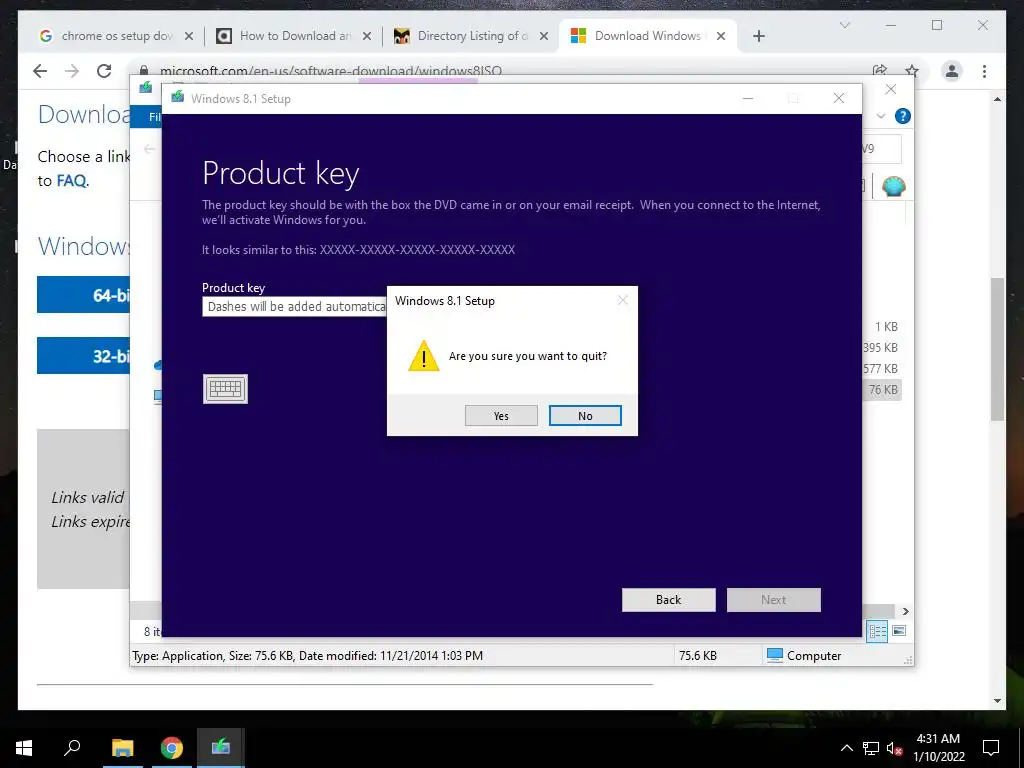1024x768 pixels.
Task: Open Chrome tab search dropdown arrow
Action: pyautogui.click(x=844, y=25)
